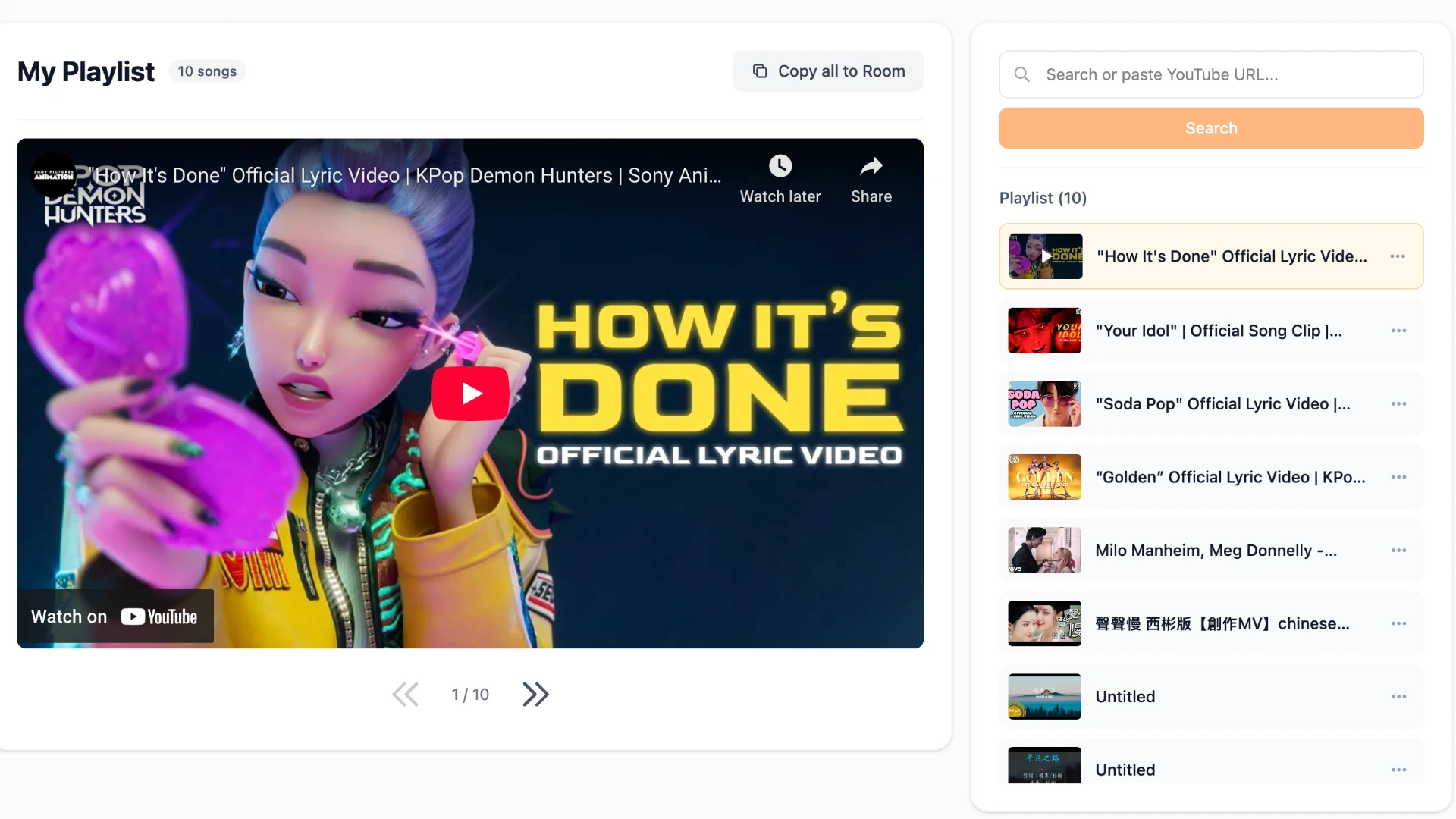Click the Share arrow icon
Viewport: 1456px width, 819px height.
871,166
